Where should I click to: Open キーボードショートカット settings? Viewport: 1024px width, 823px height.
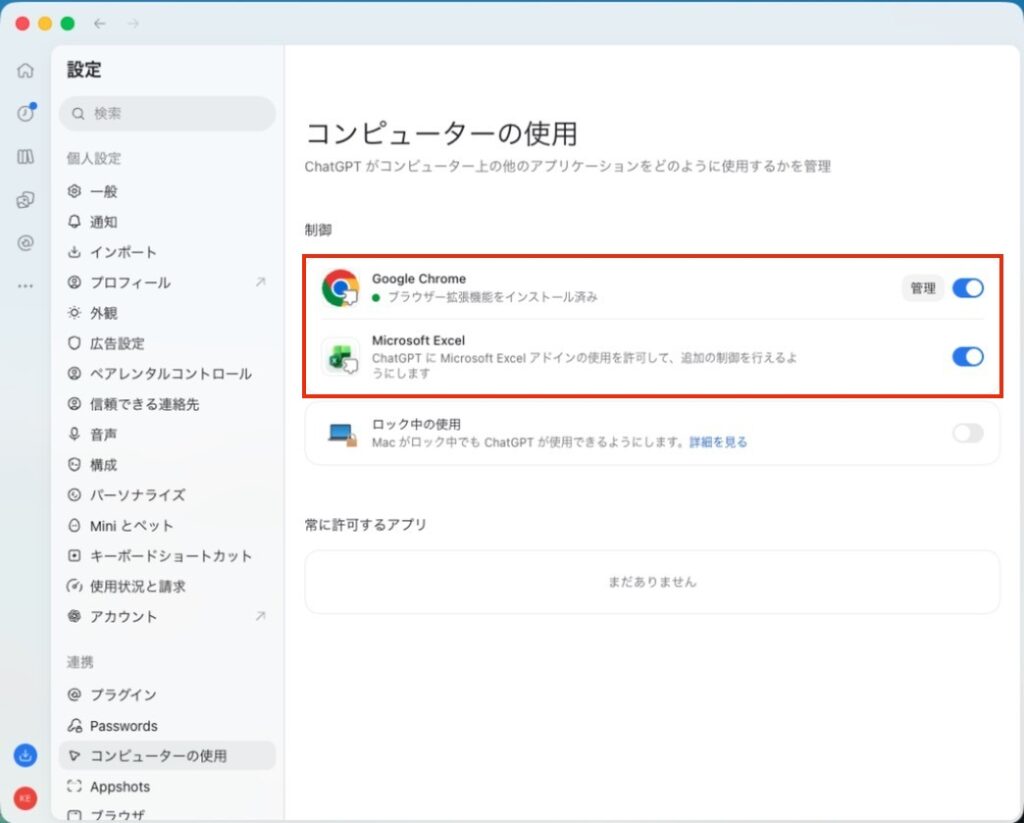[167, 556]
